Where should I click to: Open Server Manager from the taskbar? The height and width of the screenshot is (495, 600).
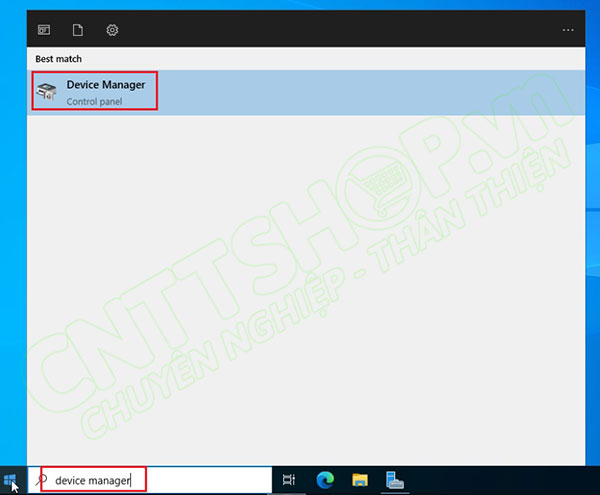click(395, 480)
